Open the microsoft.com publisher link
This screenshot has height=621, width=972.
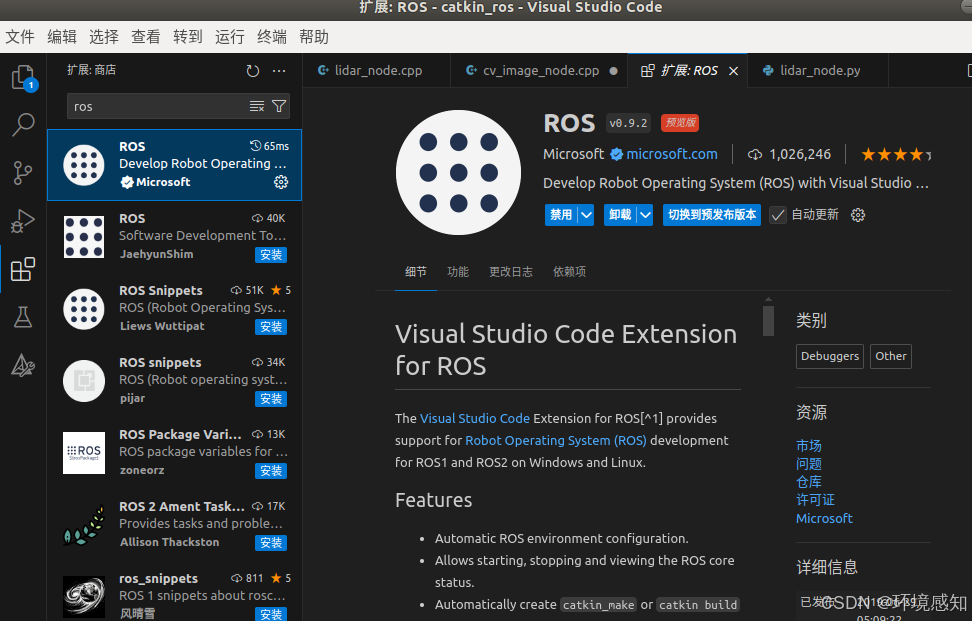(672, 154)
